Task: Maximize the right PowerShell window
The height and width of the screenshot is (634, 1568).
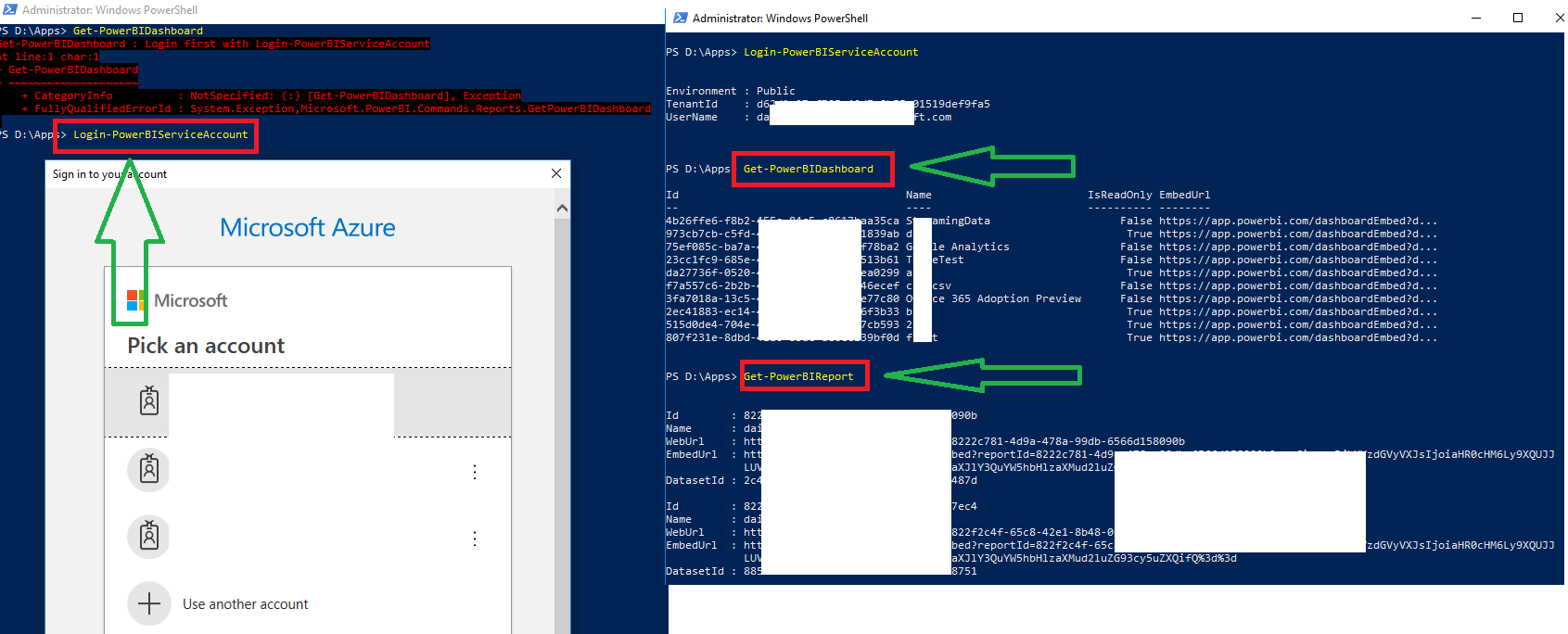Action: point(1518,18)
